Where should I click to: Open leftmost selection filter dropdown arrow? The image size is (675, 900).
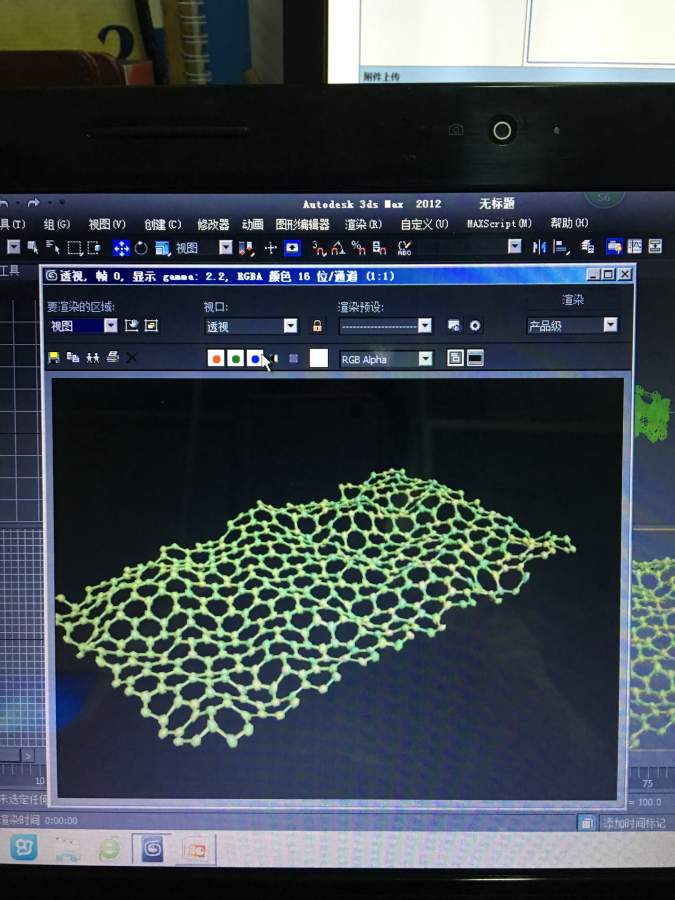point(14,247)
